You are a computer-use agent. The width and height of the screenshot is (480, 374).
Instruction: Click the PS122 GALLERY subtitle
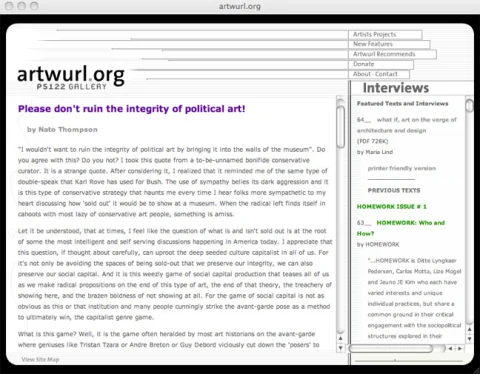pos(72,87)
